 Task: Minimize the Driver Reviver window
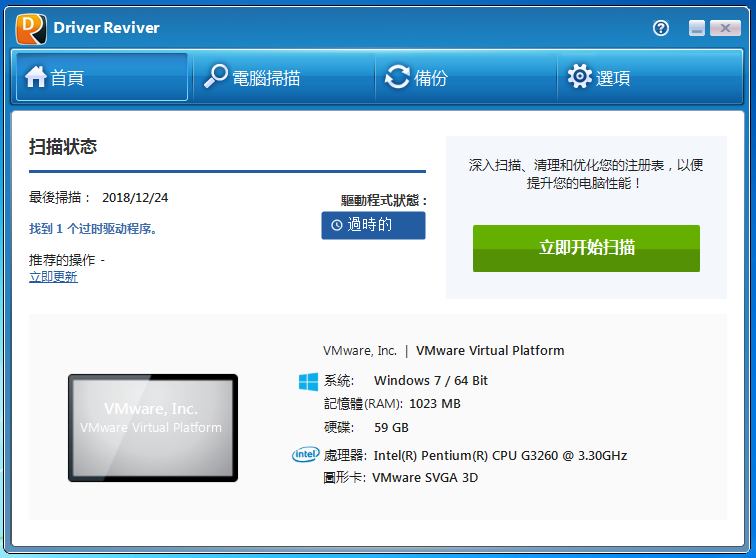(697, 28)
